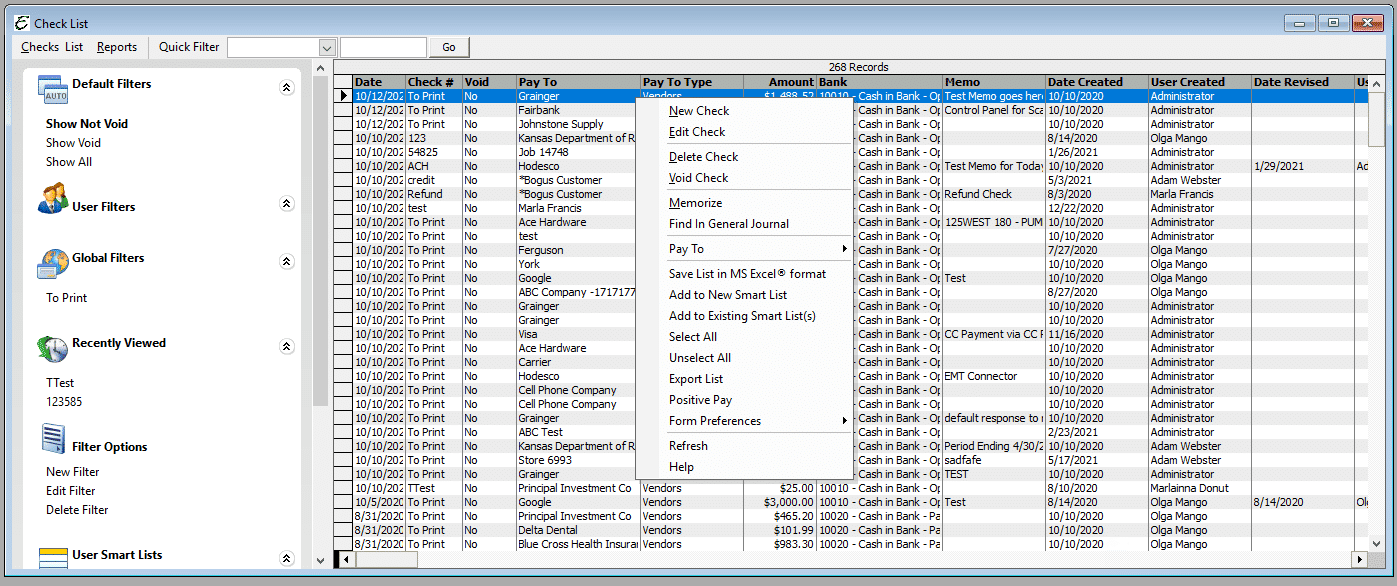
Task: Collapse the User Smart Lists section
Action: click(x=286, y=559)
